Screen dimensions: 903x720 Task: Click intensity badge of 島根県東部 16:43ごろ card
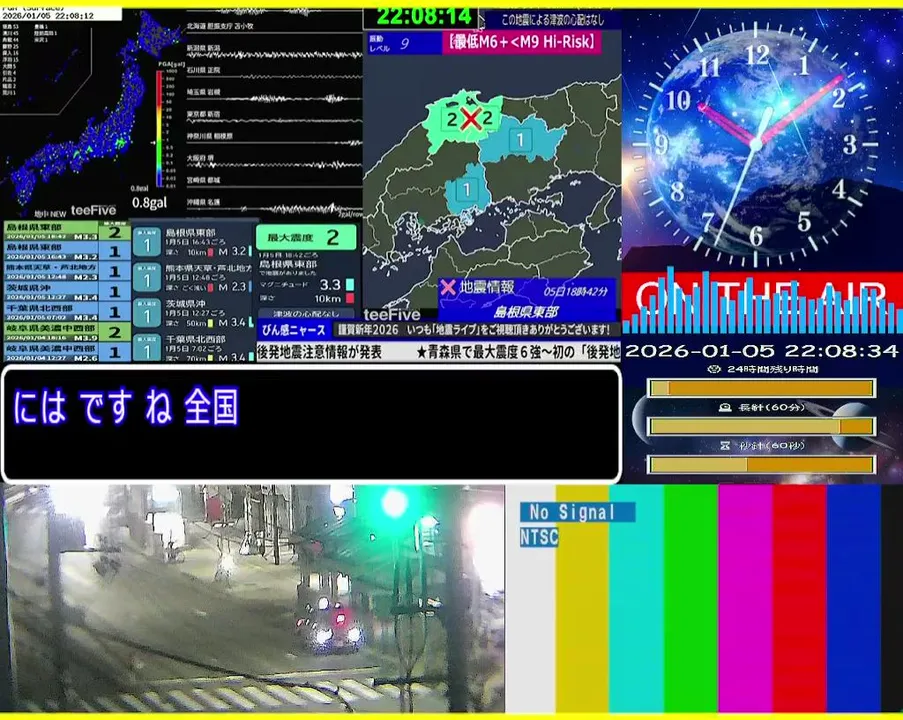pos(147,242)
